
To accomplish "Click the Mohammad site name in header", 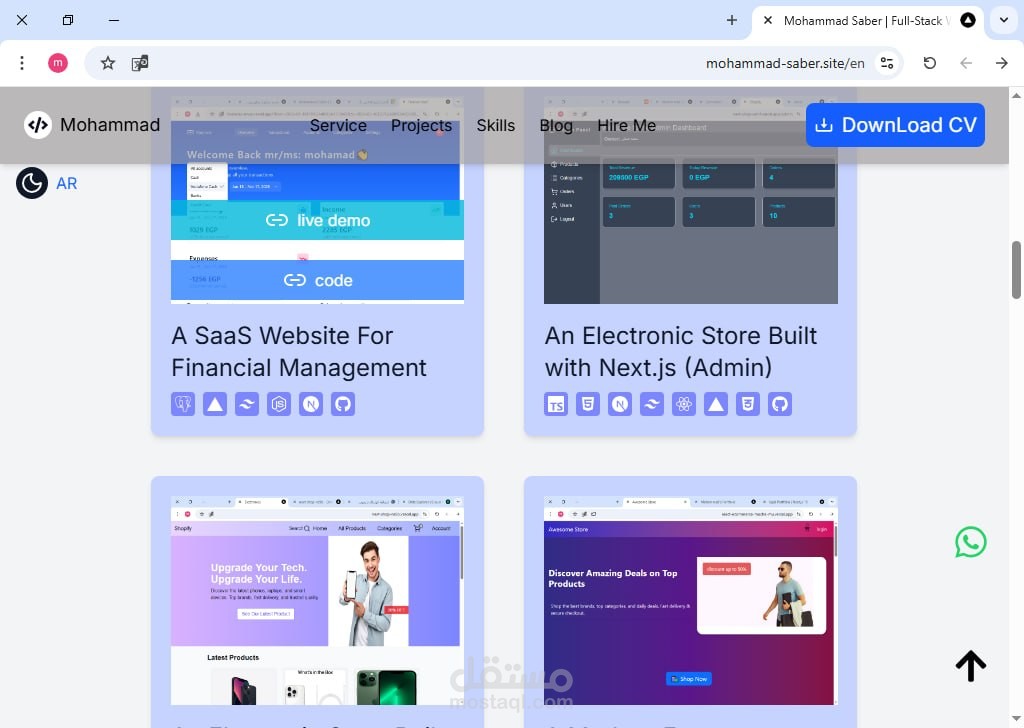I will point(110,125).
